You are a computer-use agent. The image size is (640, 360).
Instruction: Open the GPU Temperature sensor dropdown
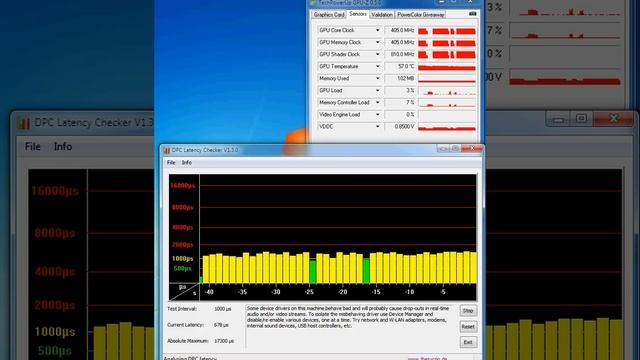pos(377,67)
